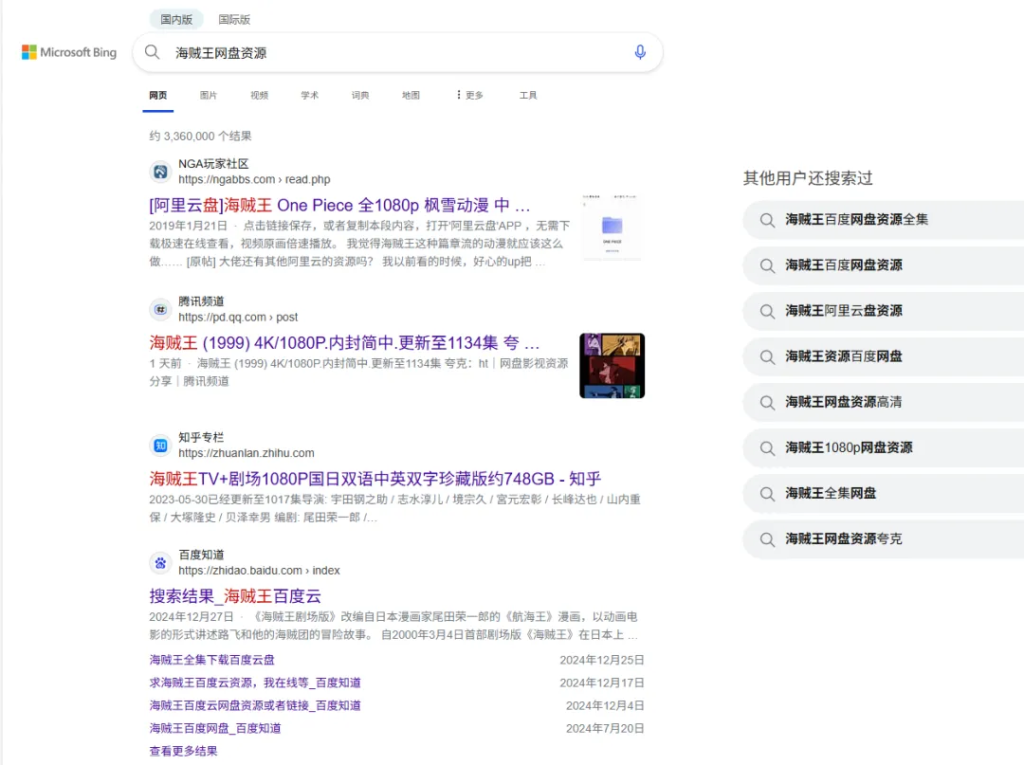Select the 国内版 version tab
1024x765 pixels.
(x=176, y=19)
